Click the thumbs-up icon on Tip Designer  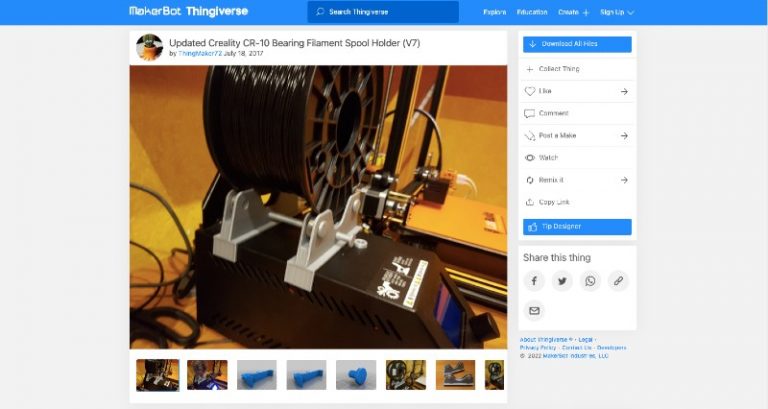pos(532,227)
